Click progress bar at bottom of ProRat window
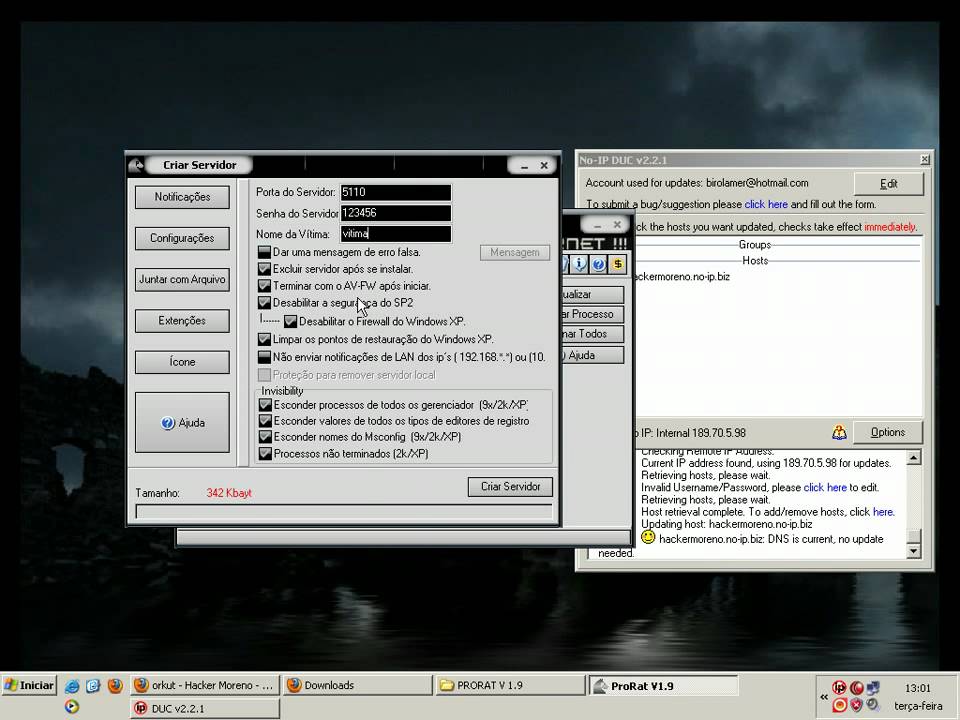The height and width of the screenshot is (720, 960). point(404,538)
